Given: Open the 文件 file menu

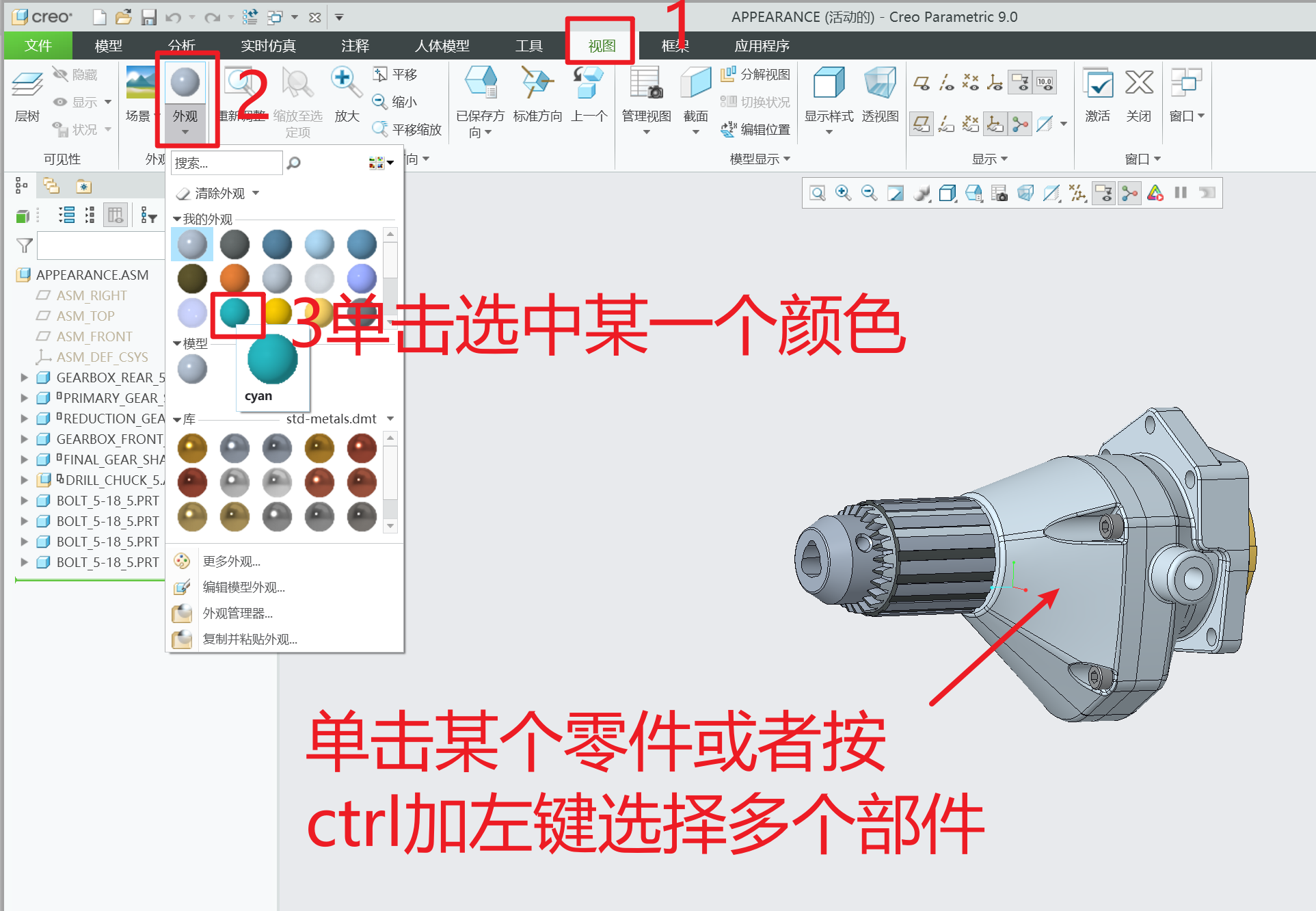Looking at the screenshot, I should [x=38, y=46].
